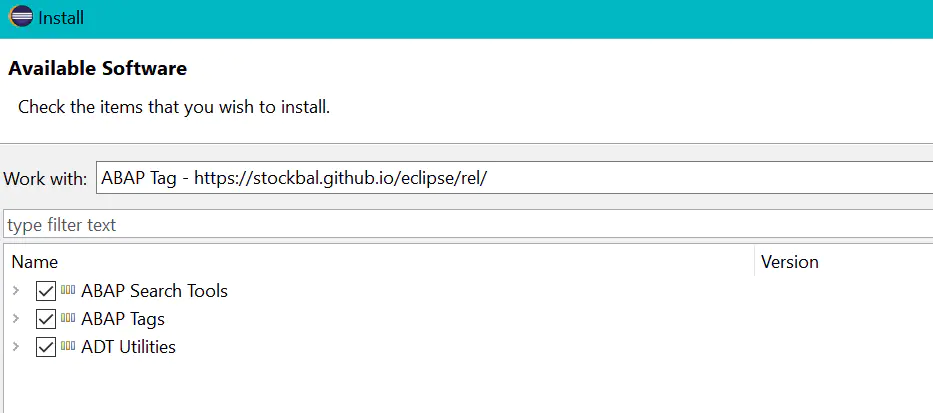Image resolution: width=933 pixels, height=413 pixels.
Task: Select the ADT Utilities row text
Action: coord(128,347)
